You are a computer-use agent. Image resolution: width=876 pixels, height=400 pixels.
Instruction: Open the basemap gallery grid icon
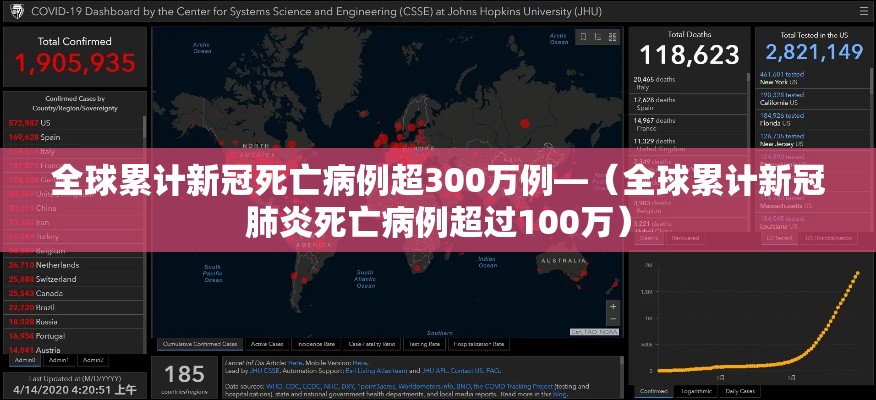613,37
